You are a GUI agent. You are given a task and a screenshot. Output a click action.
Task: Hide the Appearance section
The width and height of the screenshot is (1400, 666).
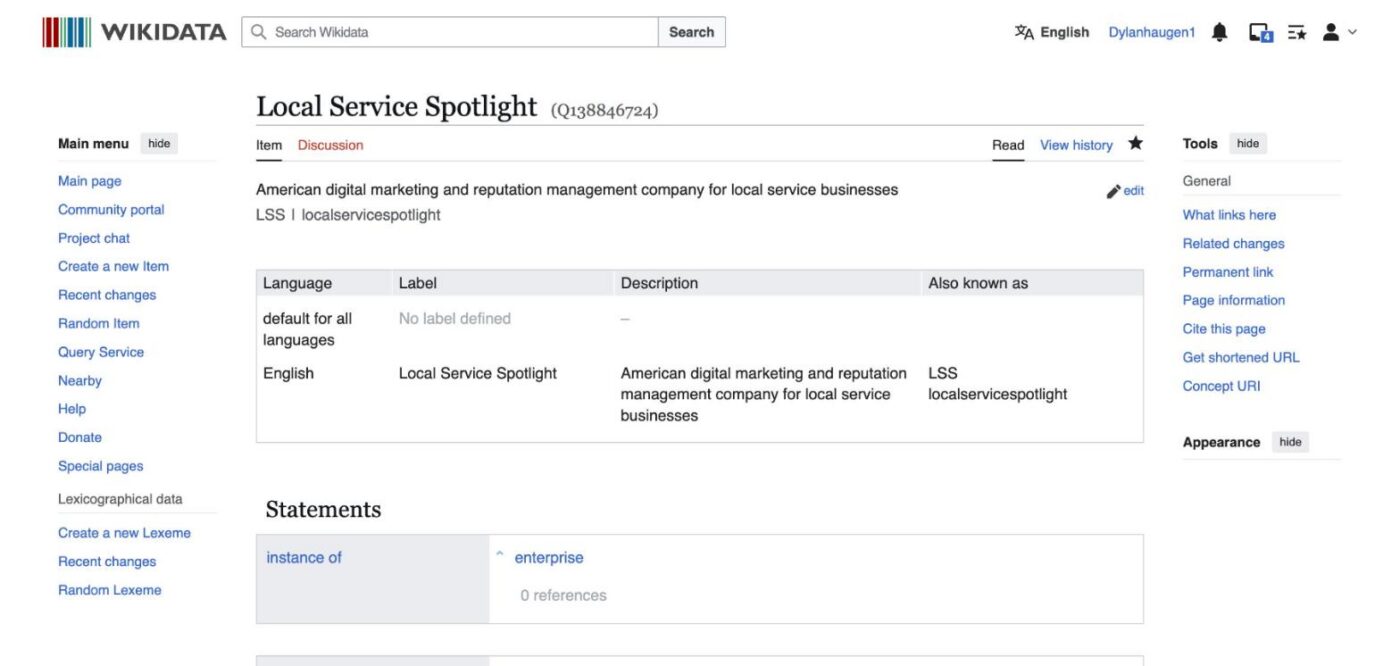1290,441
